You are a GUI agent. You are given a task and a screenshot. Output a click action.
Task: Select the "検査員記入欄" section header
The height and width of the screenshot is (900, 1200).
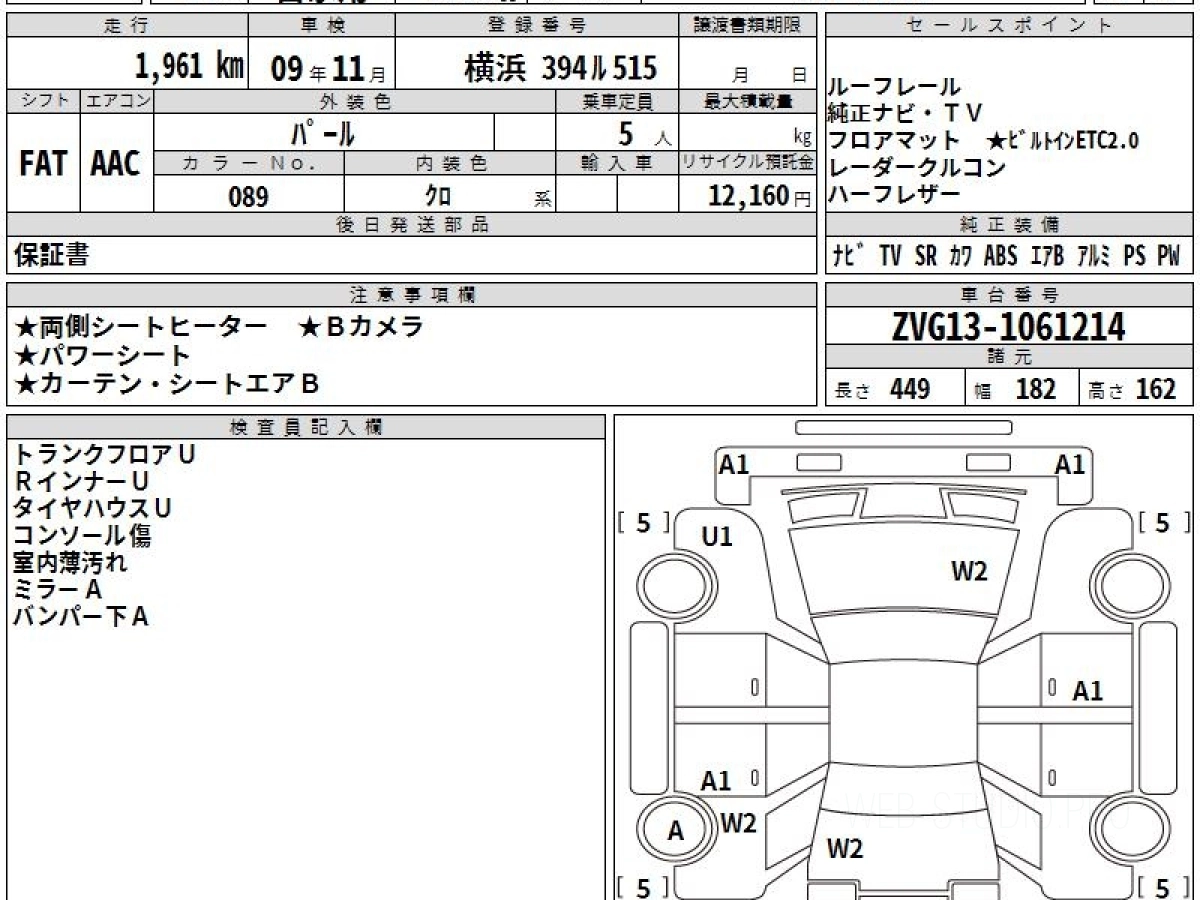[305, 427]
